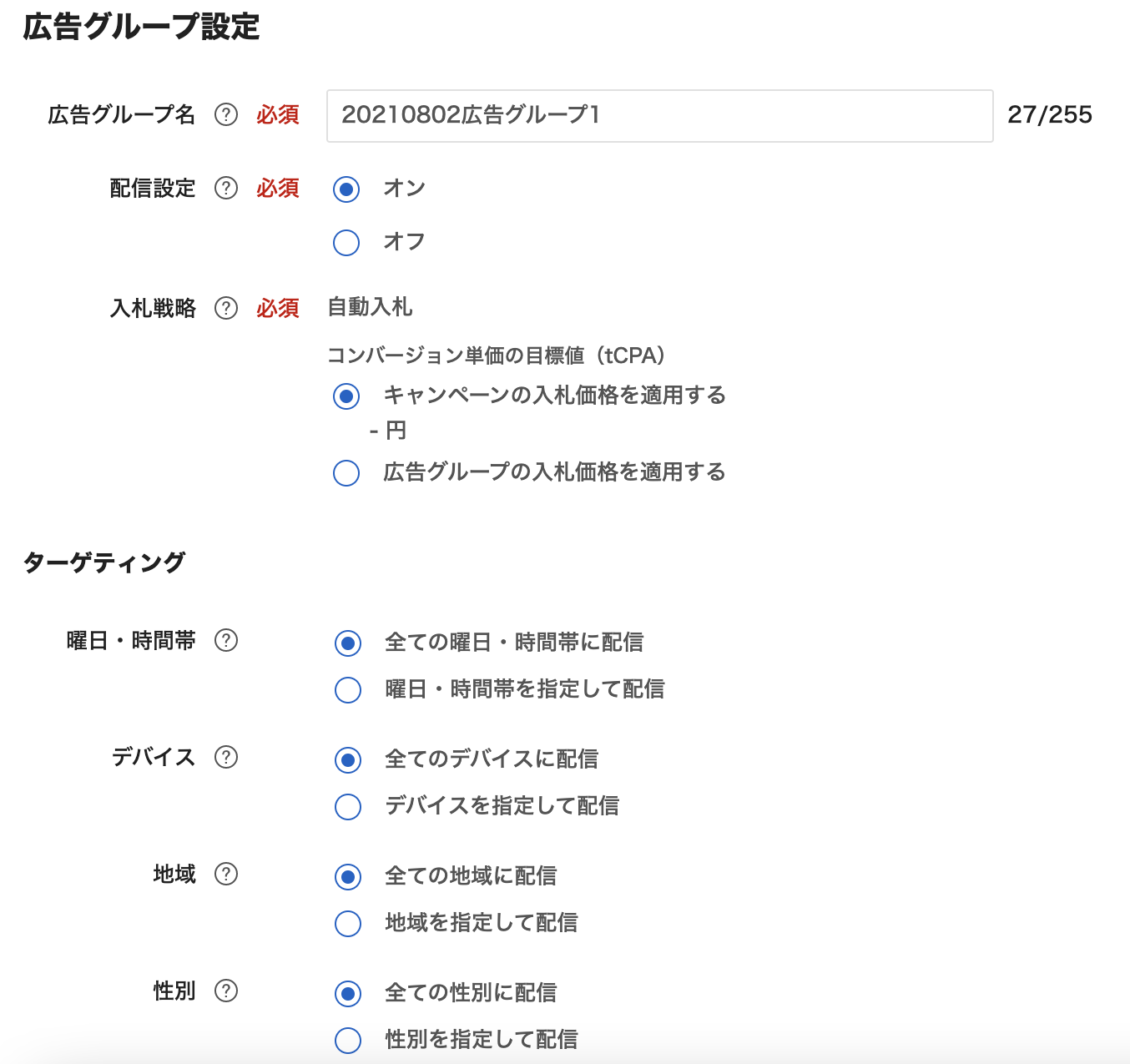The height and width of the screenshot is (1064, 1130).
Task: Click the help icon for 性別
Action: [226, 991]
